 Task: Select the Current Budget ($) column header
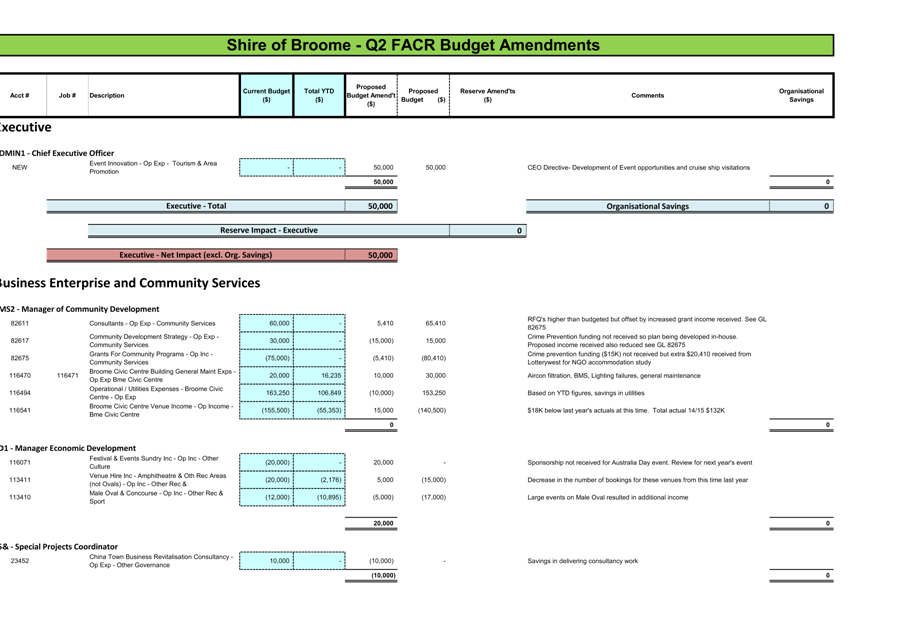point(266,95)
